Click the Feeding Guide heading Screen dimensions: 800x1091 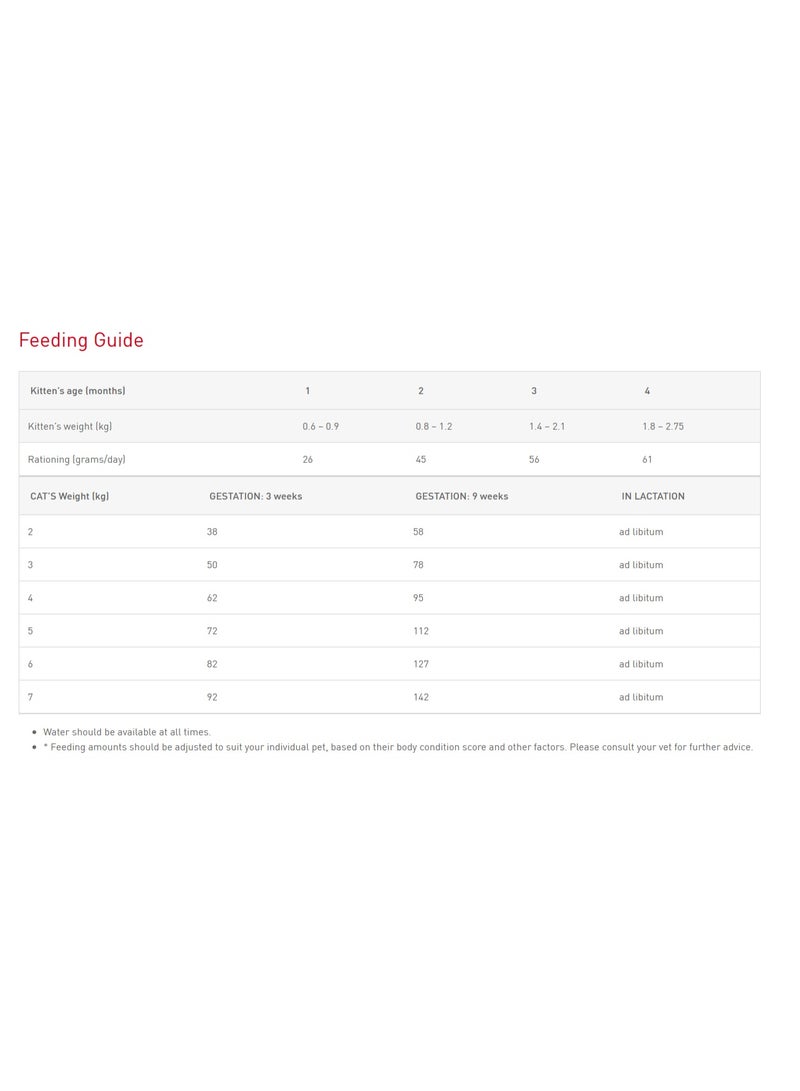pyautogui.click(x=81, y=340)
